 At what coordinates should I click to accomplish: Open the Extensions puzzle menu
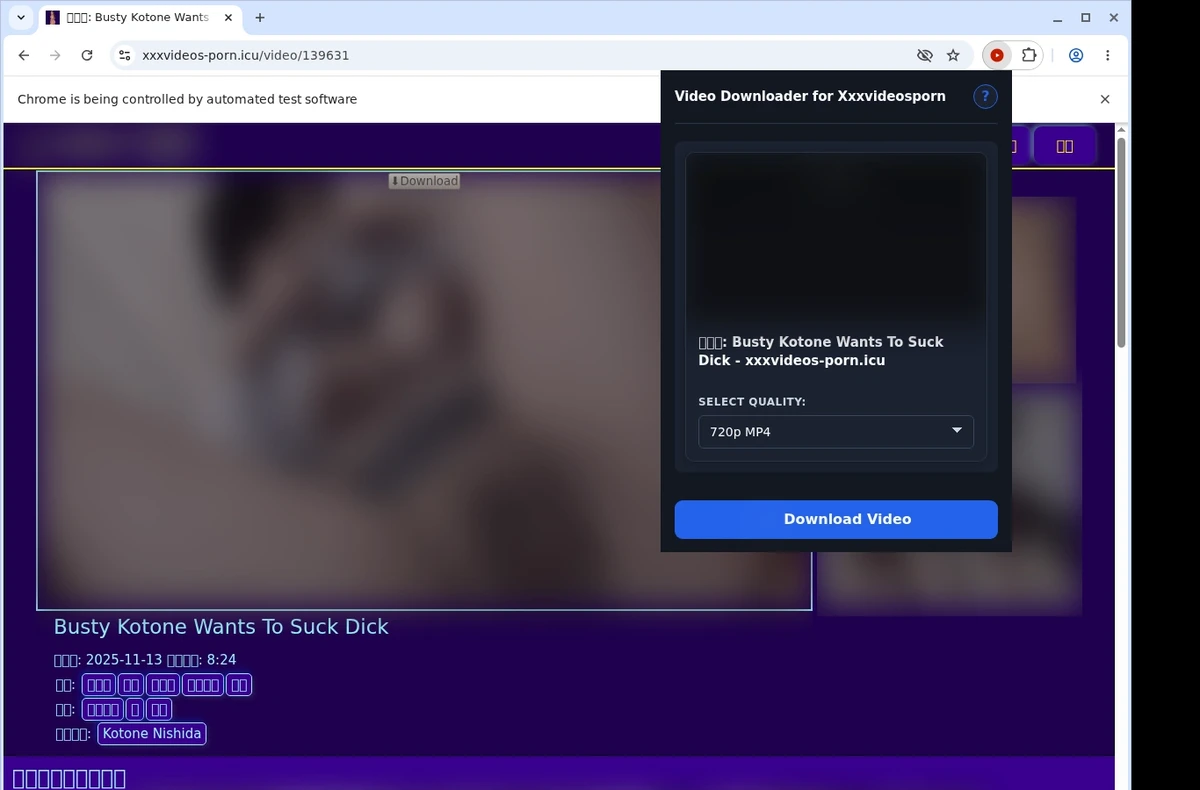[x=1028, y=55]
